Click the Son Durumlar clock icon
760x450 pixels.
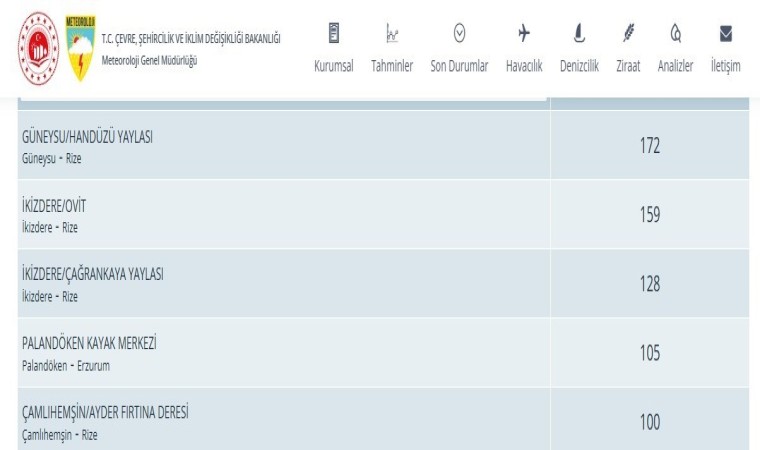tap(459, 34)
